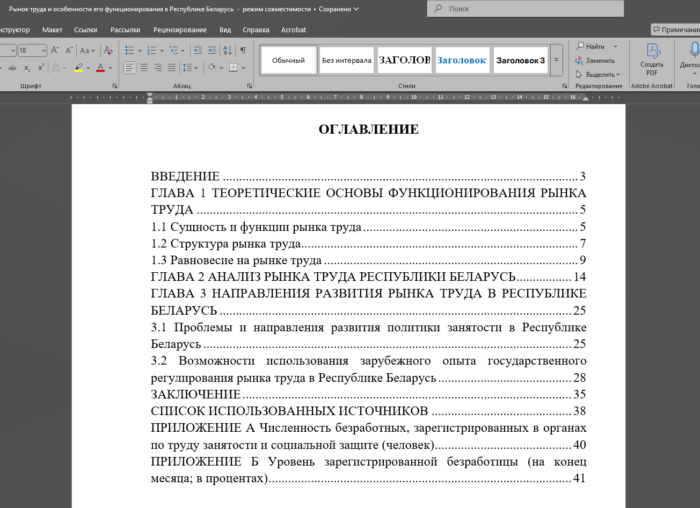This screenshot has width=700, height=508.
Task: Apply the borders grid icon
Action: (x=233, y=68)
